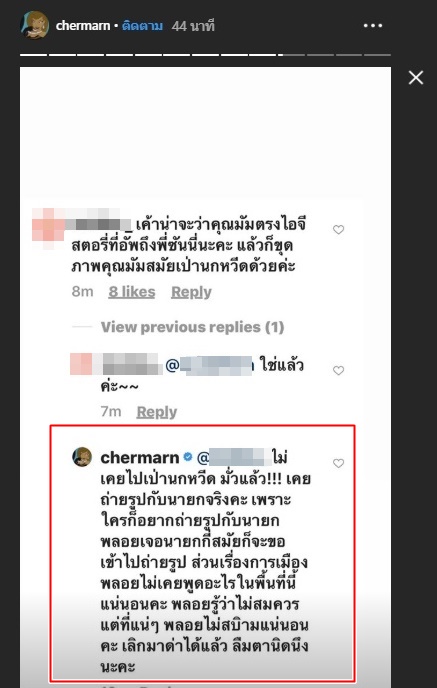Image resolution: width=437 pixels, height=688 pixels.
Task: Show the 8 likes list
Action: [x=132, y=292]
